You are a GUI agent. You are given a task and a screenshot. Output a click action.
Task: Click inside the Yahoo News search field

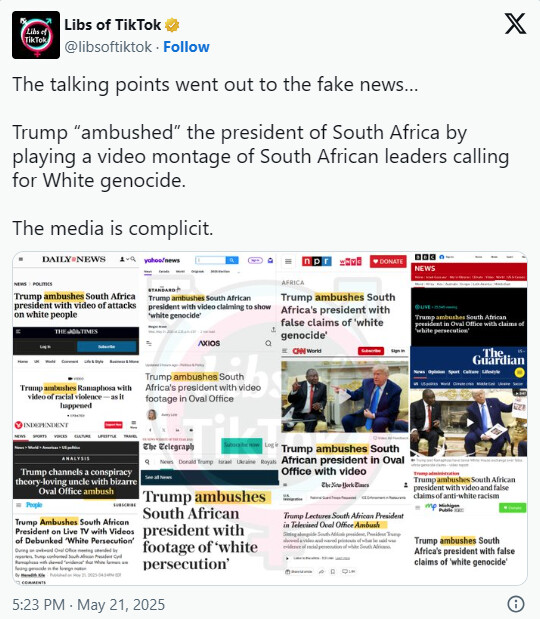pyautogui.click(x=211, y=260)
